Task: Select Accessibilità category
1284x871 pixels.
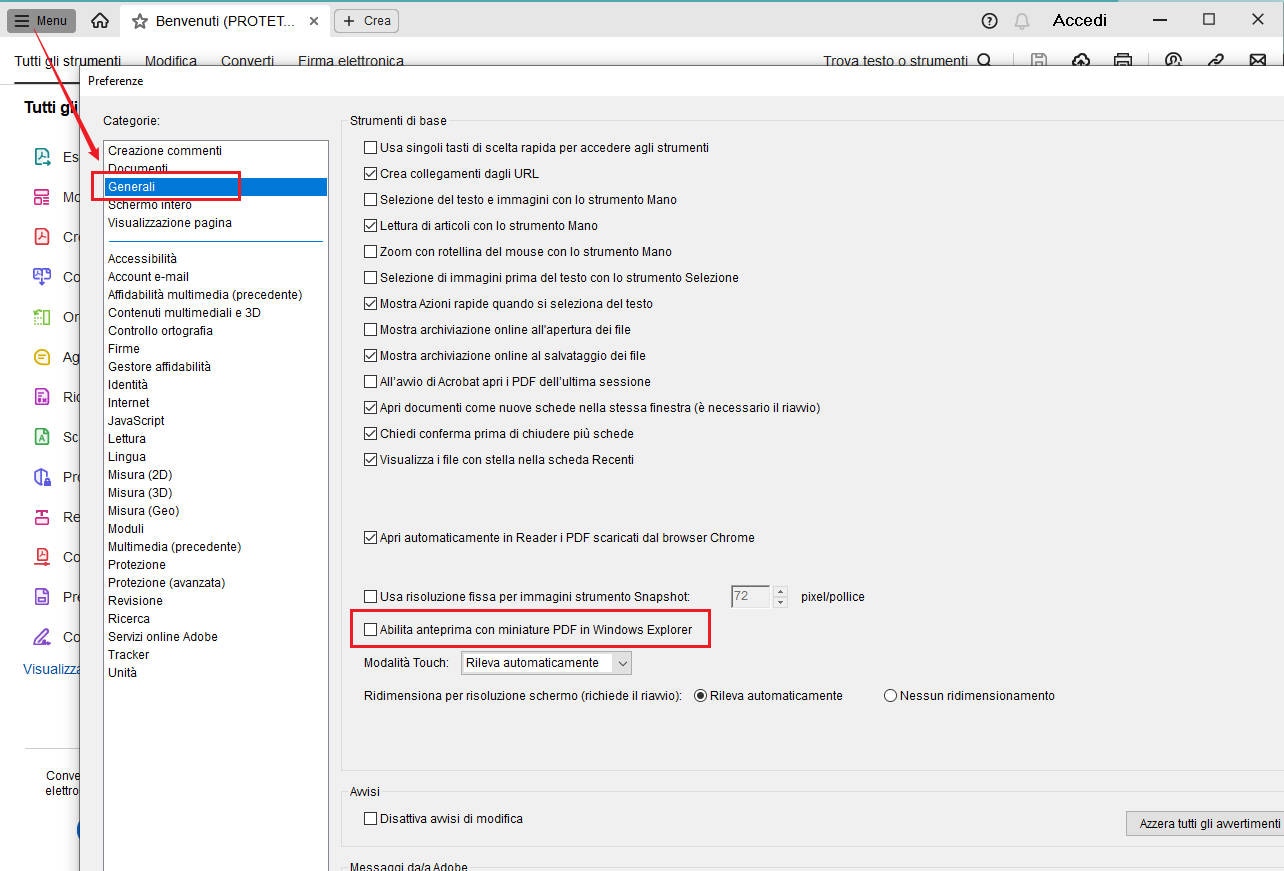Action: click(142, 259)
